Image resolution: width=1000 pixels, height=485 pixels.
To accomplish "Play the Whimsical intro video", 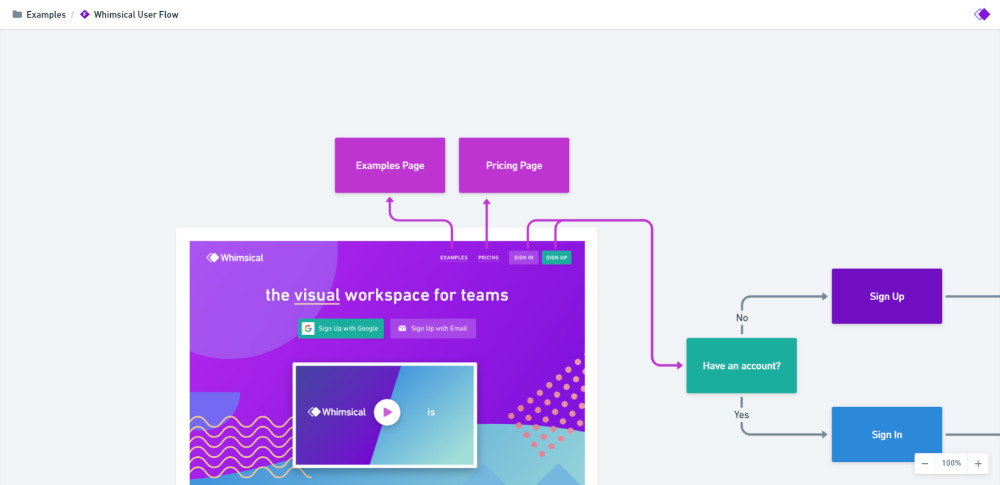I will click(386, 412).
